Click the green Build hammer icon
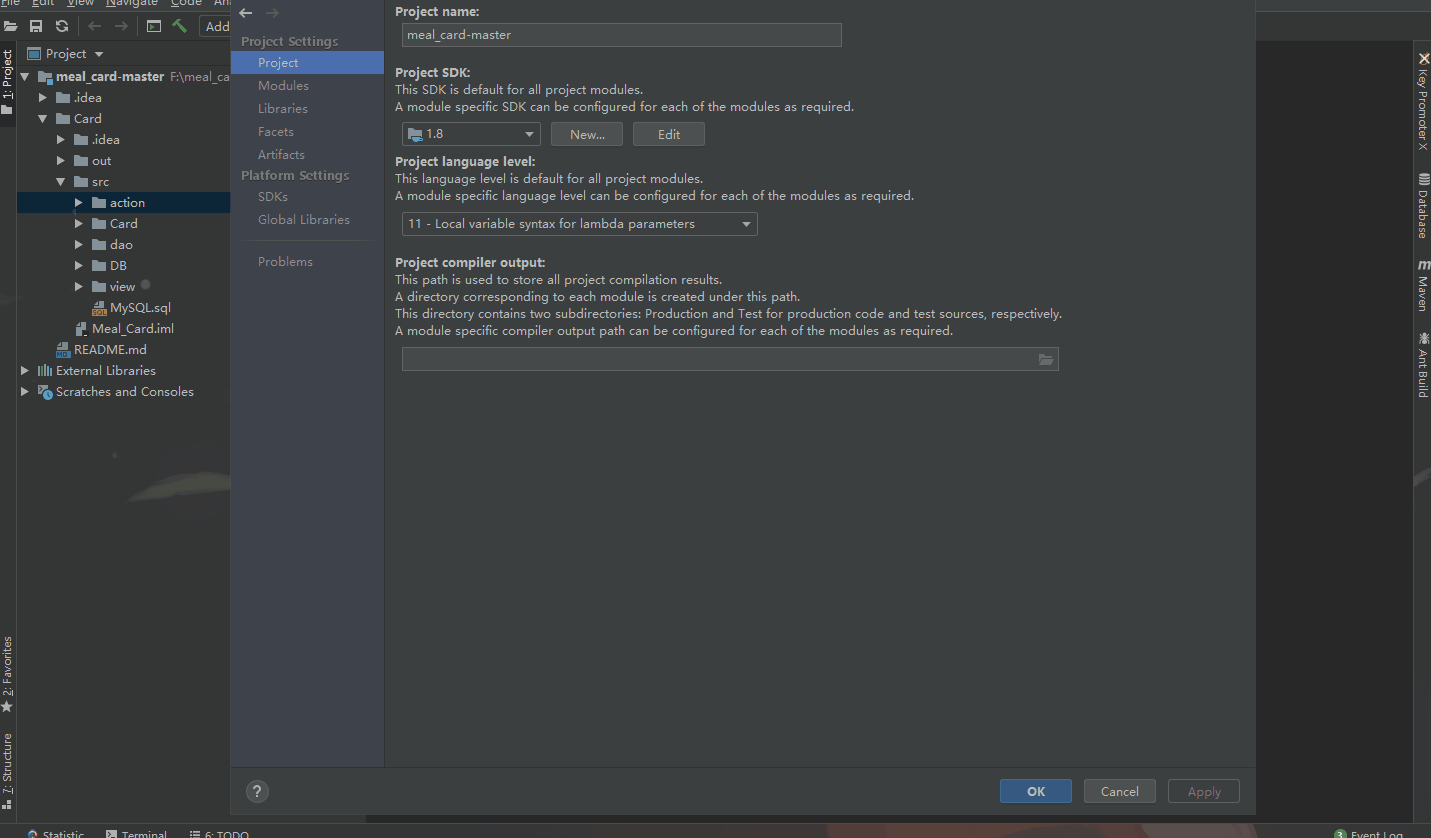 (x=180, y=26)
